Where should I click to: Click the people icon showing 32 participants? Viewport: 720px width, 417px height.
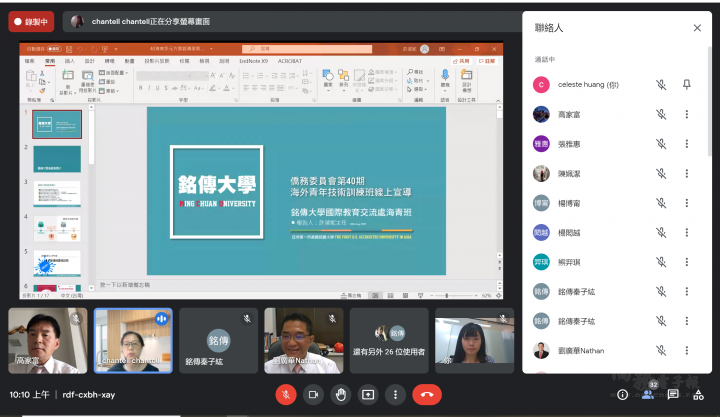coord(648,394)
